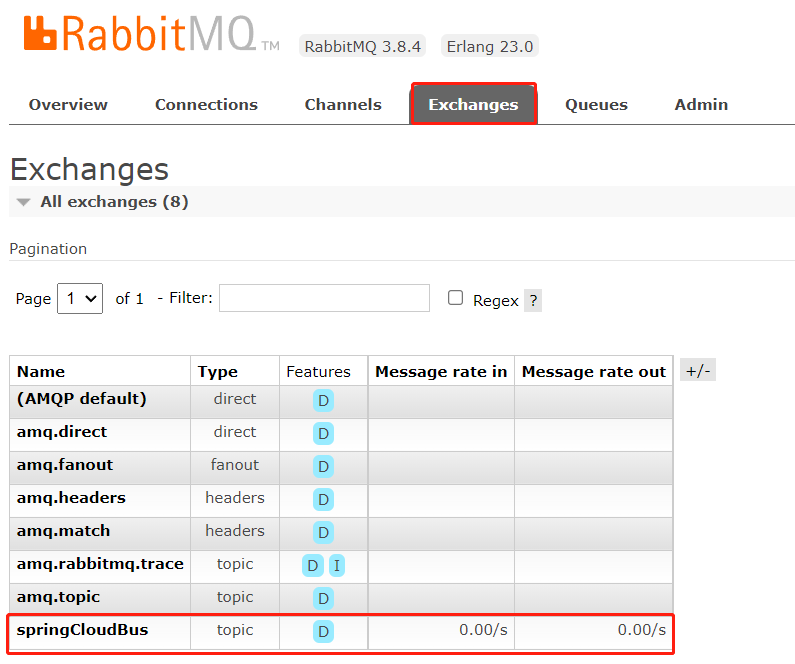Open the Page number dropdown
The height and width of the screenshot is (664, 795).
click(x=80, y=299)
